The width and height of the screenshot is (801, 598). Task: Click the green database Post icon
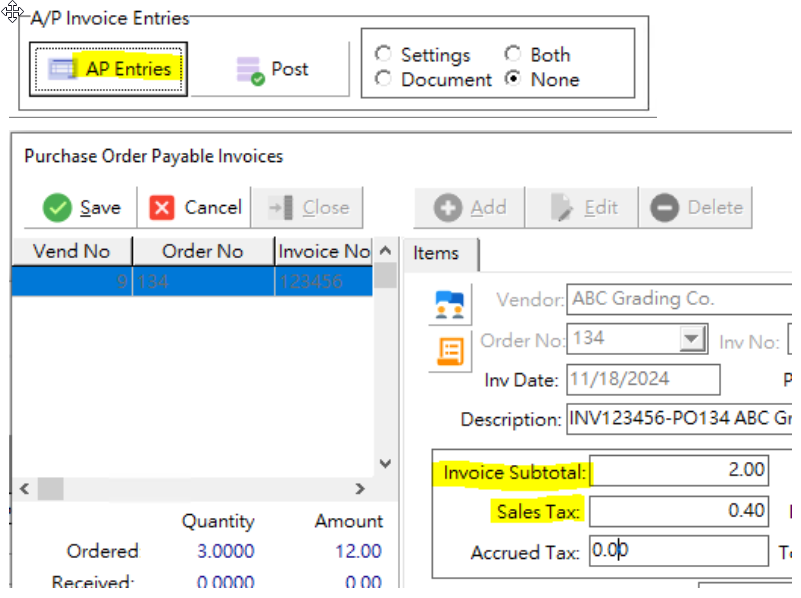pos(250,70)
